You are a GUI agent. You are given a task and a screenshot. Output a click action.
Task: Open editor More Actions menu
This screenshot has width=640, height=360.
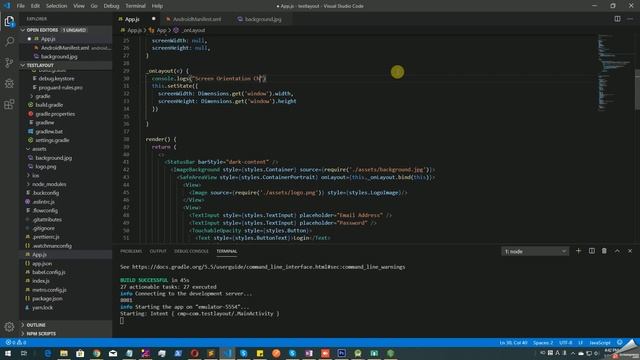(x=630, y=19)
